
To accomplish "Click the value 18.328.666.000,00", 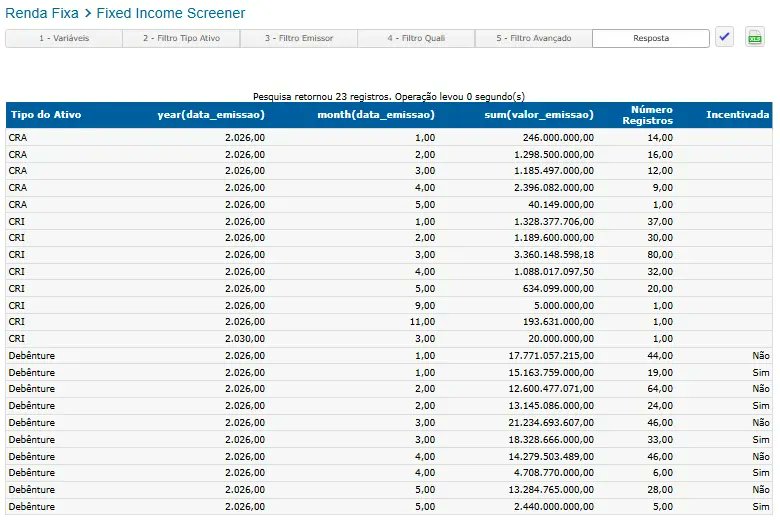I will (551, 439).
